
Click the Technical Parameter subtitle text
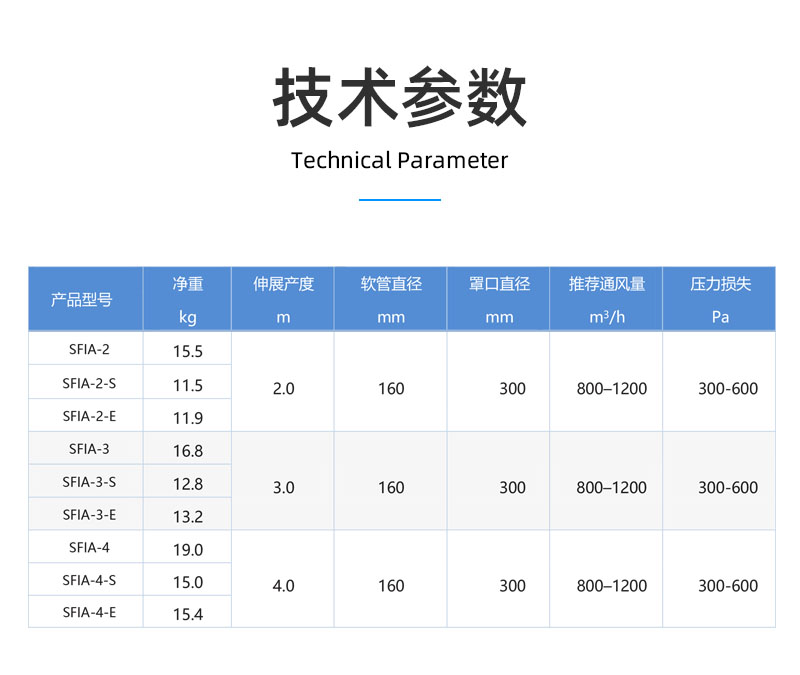[399, 161]
